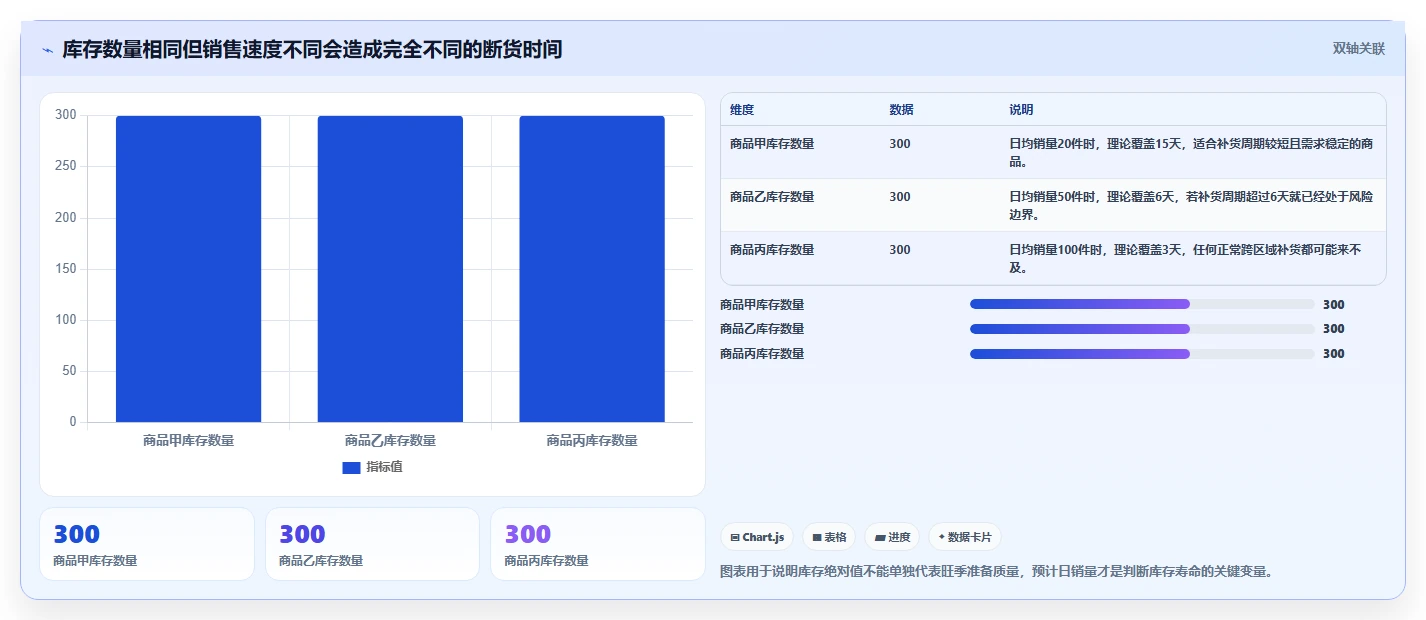Click the lightning icon beside the title
Viewport: 1426px width, 620px height.
(x=47, y=50)
